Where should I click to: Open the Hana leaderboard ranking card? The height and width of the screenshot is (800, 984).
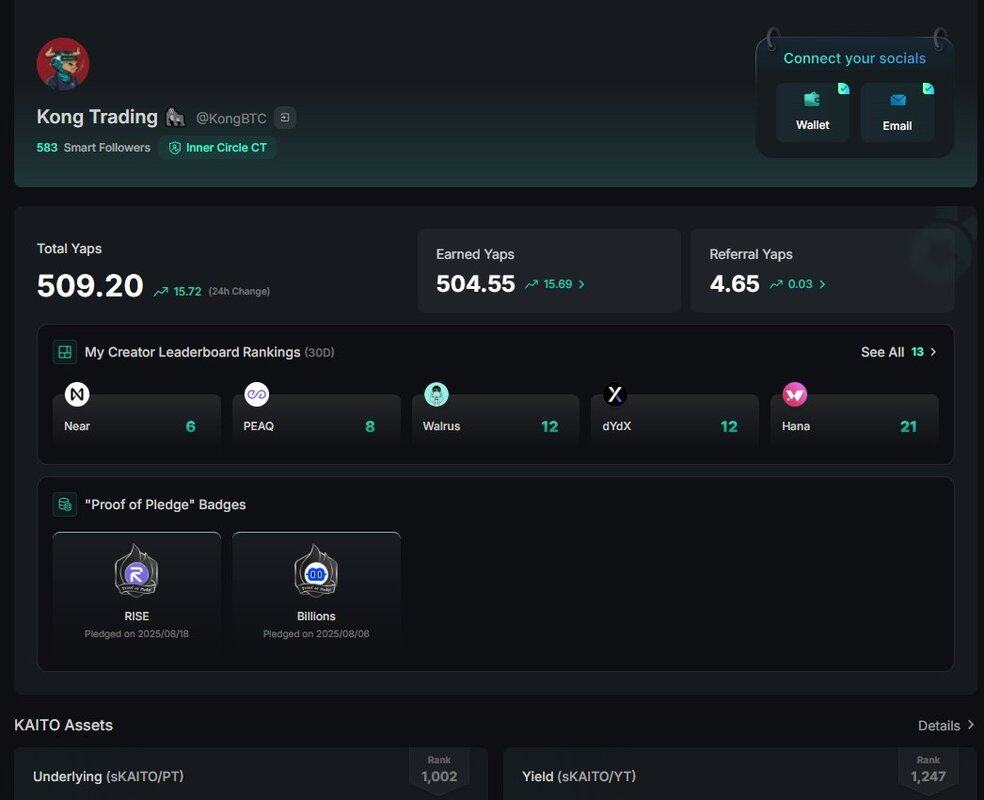click(x=854, y=420)
